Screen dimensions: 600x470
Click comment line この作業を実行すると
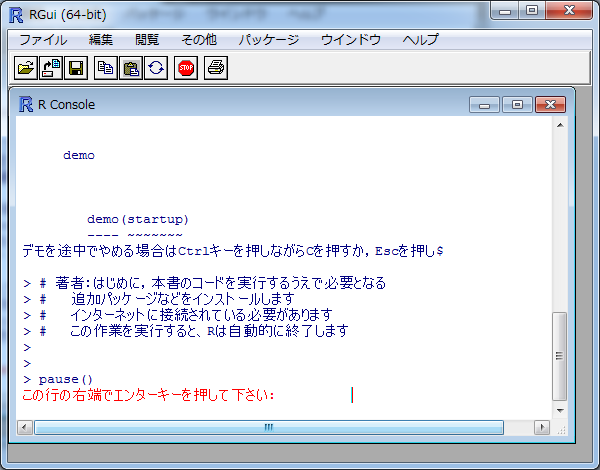point(186,331)
